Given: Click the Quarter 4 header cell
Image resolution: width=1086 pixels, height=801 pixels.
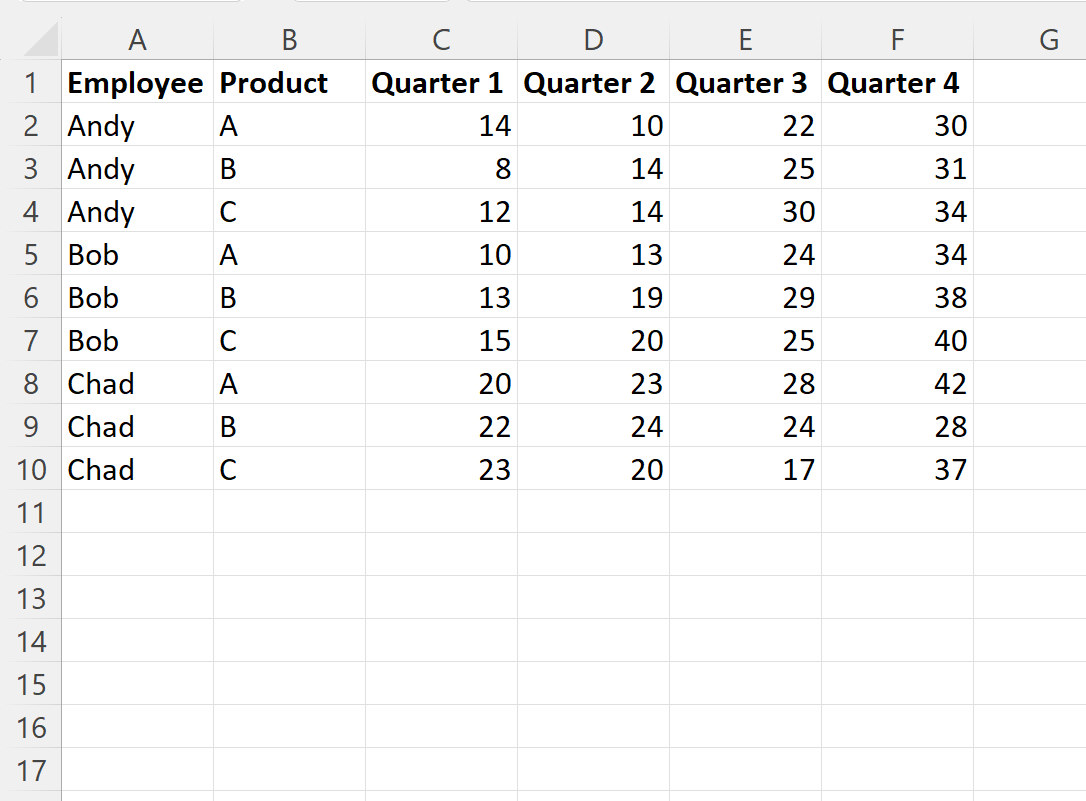Looking at the screenshot, I should (x=897, y=82).
